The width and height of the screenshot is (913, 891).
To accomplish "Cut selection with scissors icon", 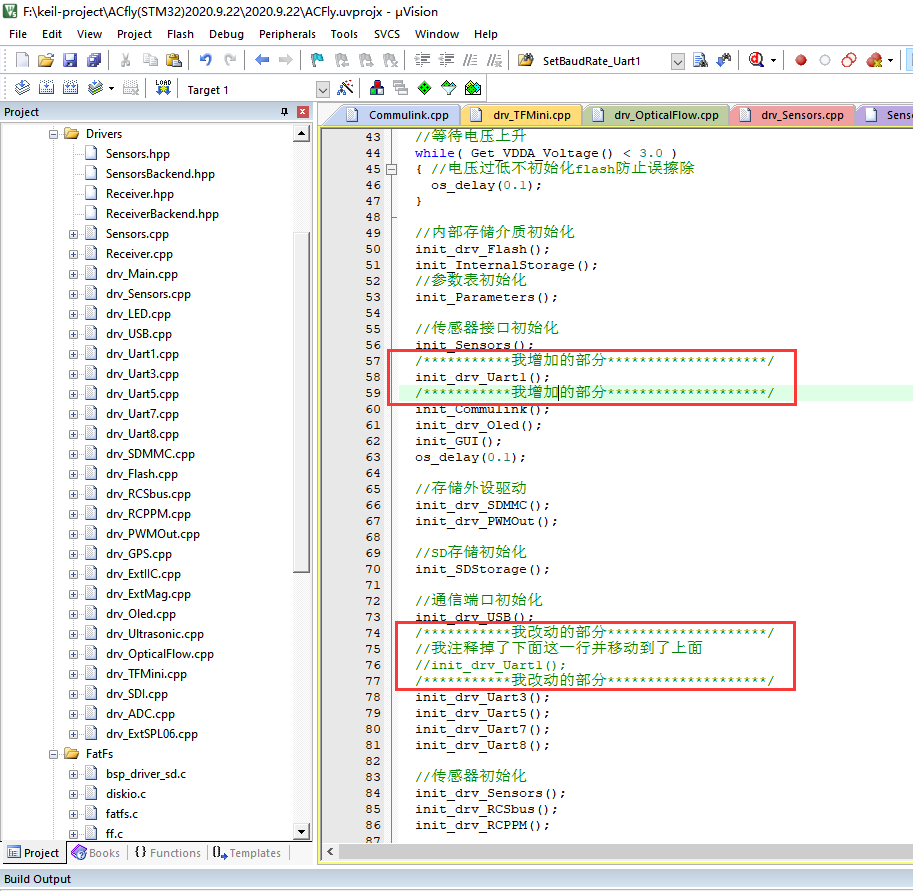I will coord(125,60).
